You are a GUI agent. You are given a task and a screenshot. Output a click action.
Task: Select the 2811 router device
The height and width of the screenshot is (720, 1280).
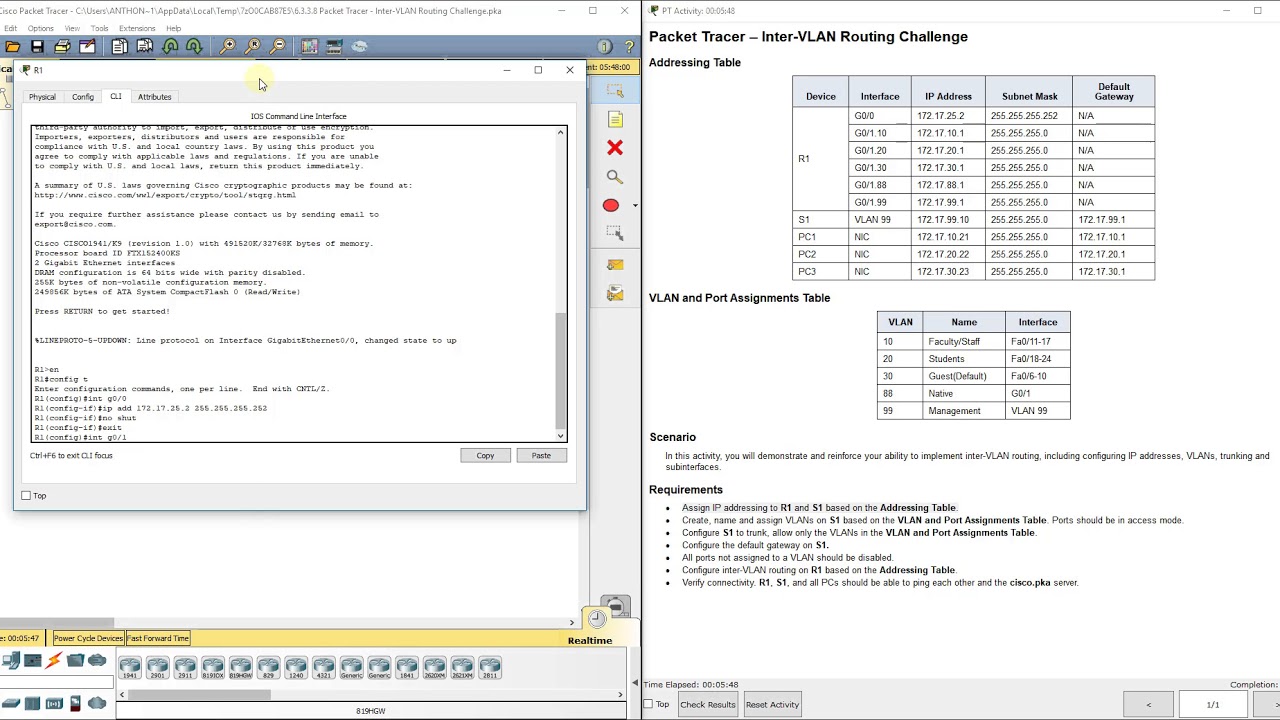[x=489, y=667]
